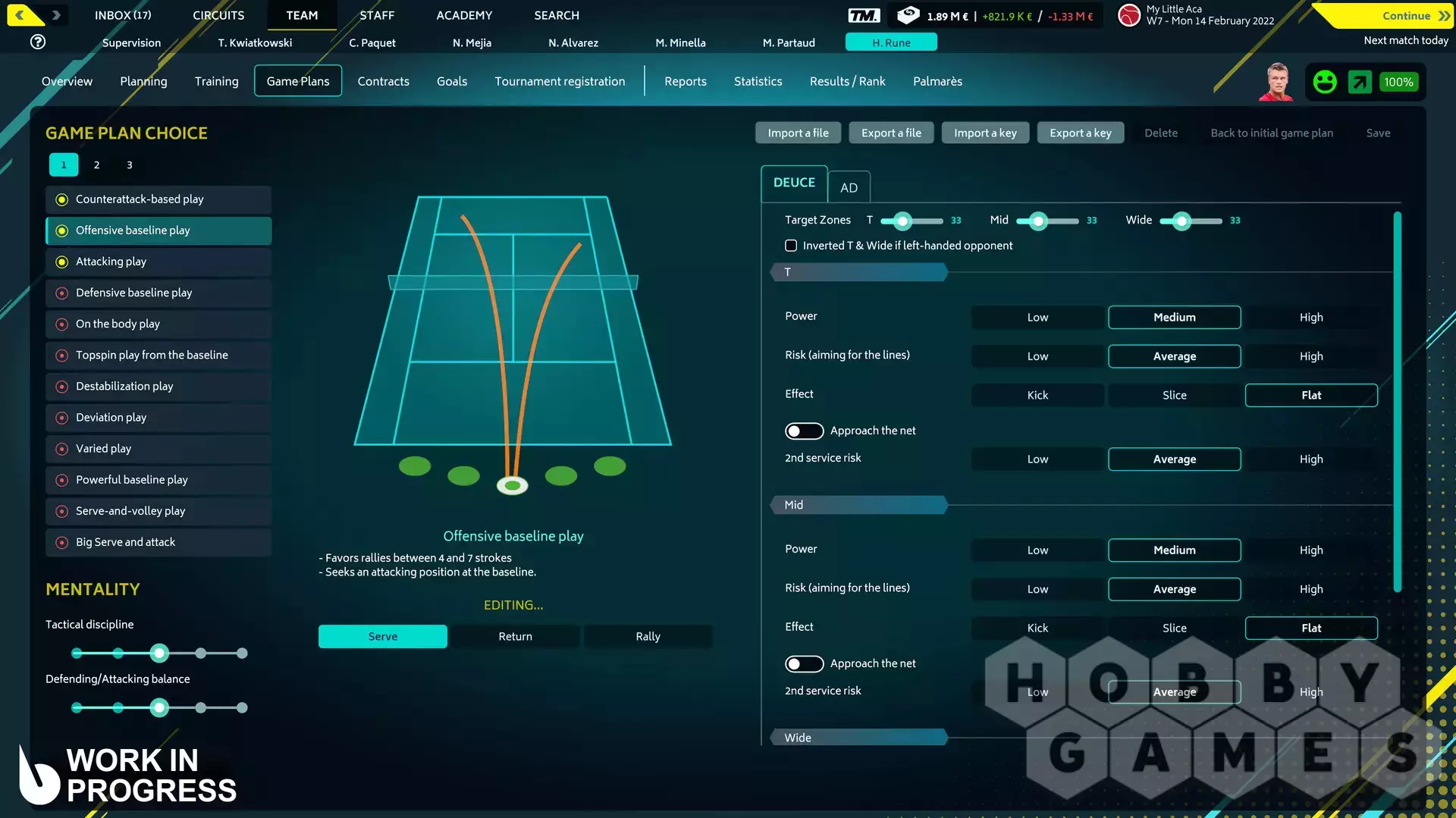Click the TM logo icon
This screenshot has height=818, width=1456.
tap(864, 16)
